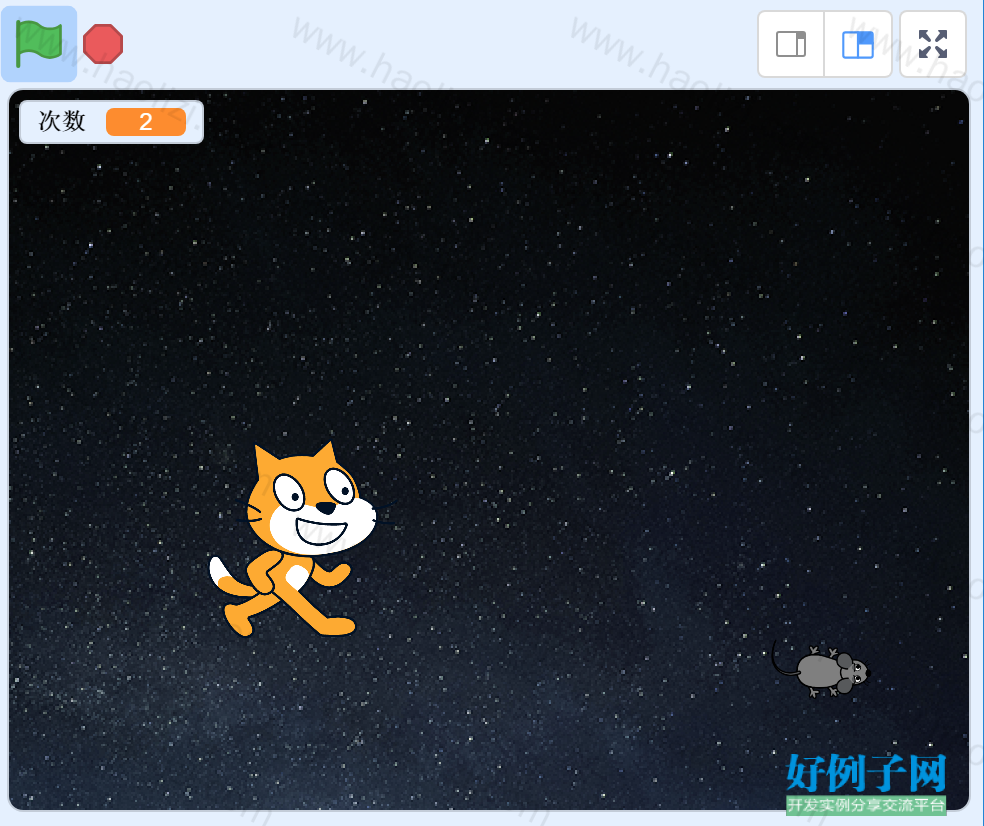Click the green flag to start
The height and width of the screenshot is (826, 984).
[39, 44]
